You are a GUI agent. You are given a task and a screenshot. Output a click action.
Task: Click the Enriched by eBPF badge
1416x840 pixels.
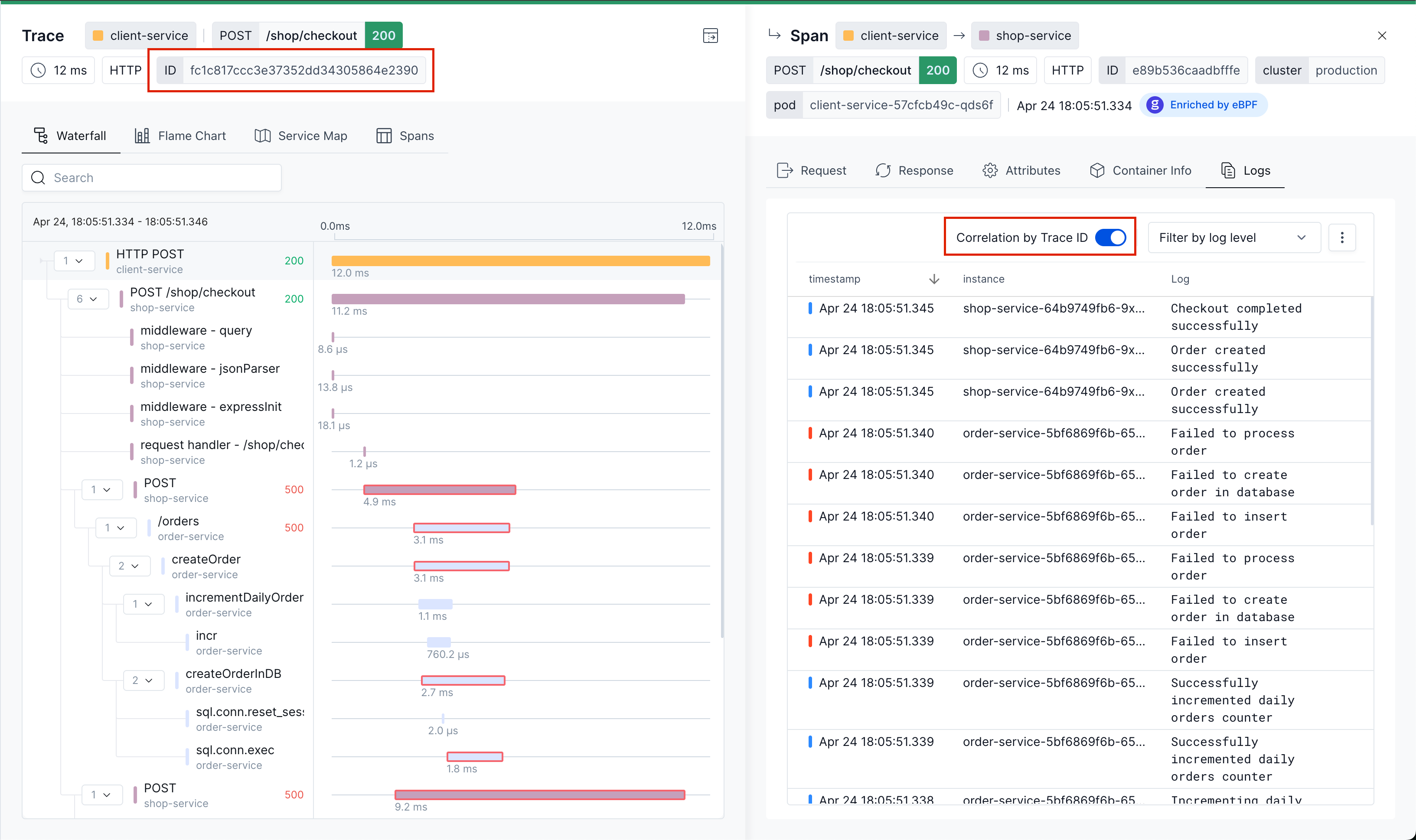click(x=1203, y=105)
